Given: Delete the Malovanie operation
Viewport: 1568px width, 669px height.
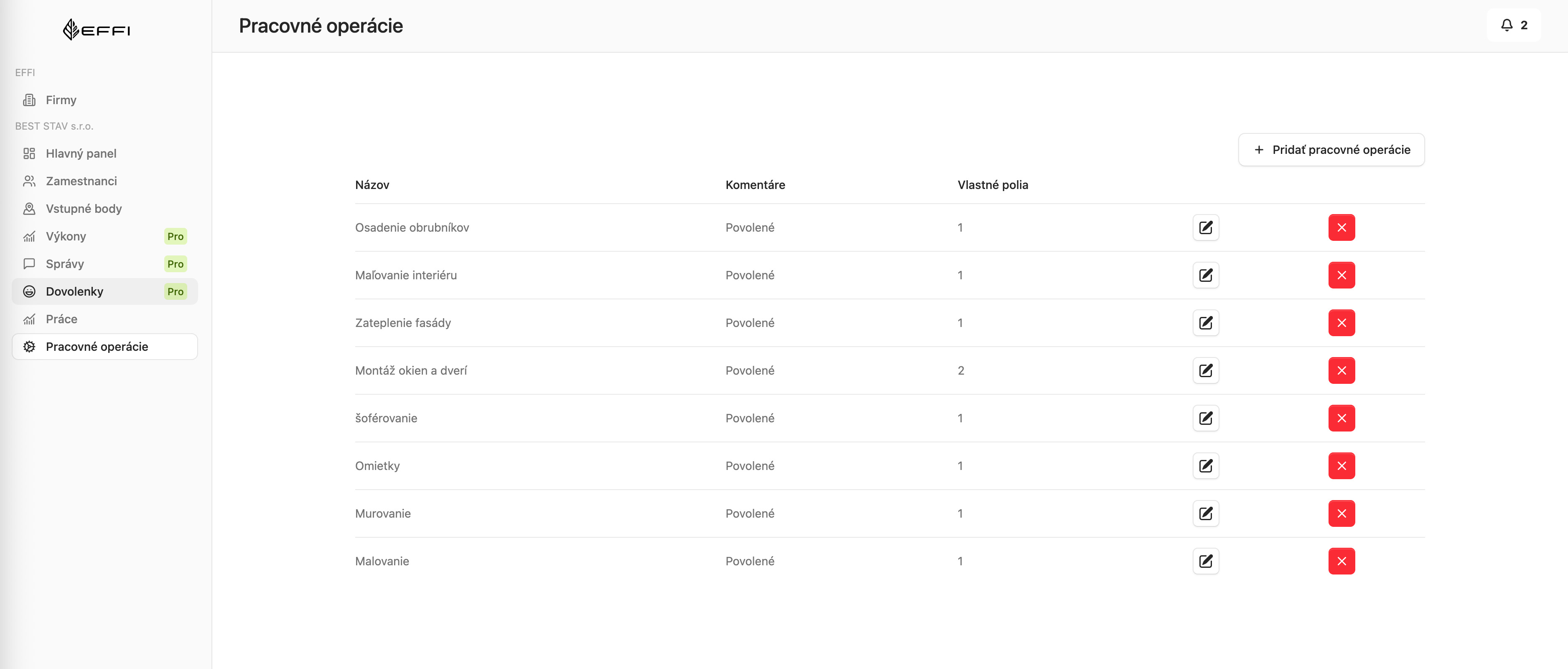Looking at the screenshot, I should [x=1341, y=561].
